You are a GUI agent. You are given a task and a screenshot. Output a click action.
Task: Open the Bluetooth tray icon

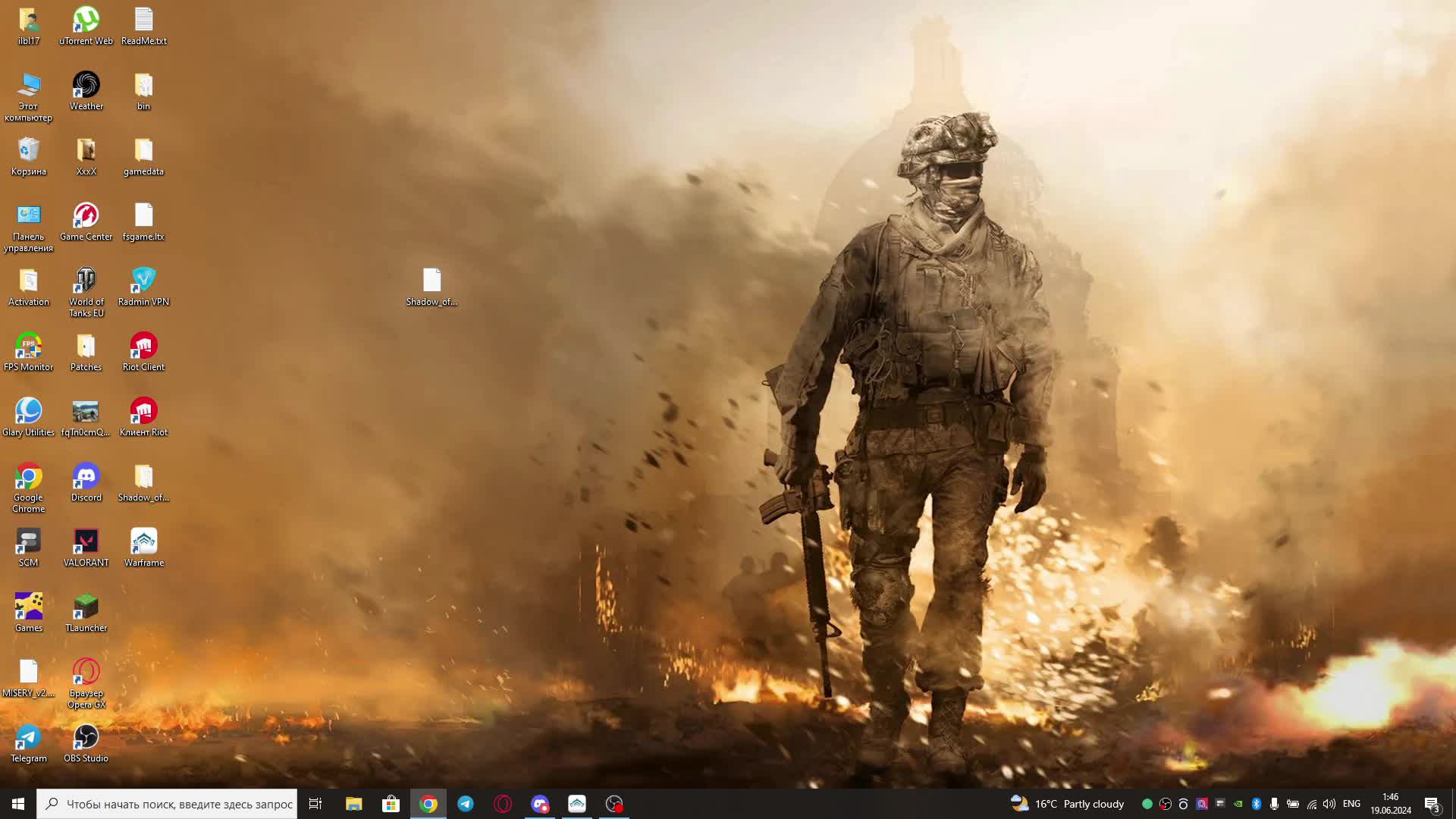1256,804
